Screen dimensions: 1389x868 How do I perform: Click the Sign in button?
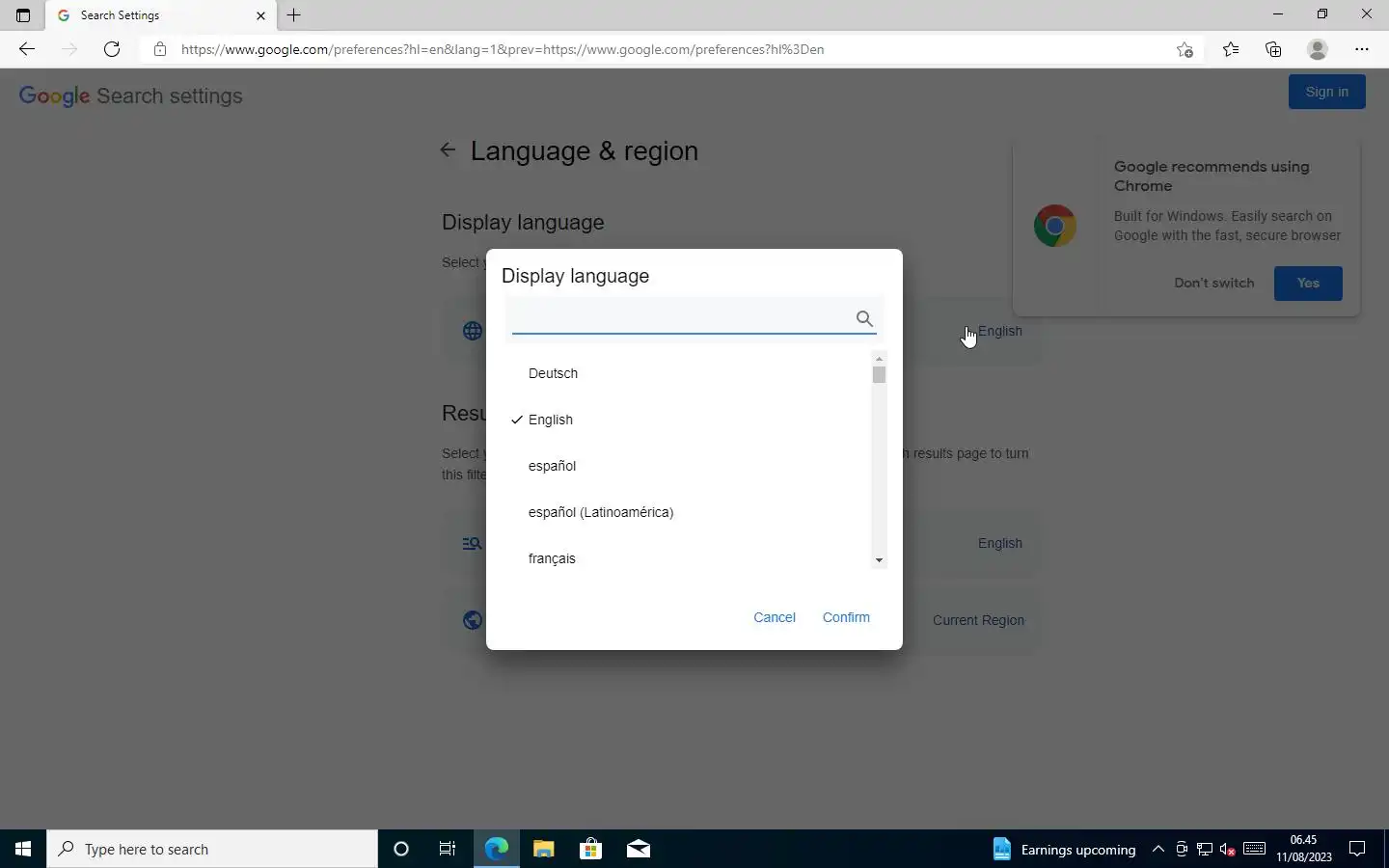coord(1327,92)
